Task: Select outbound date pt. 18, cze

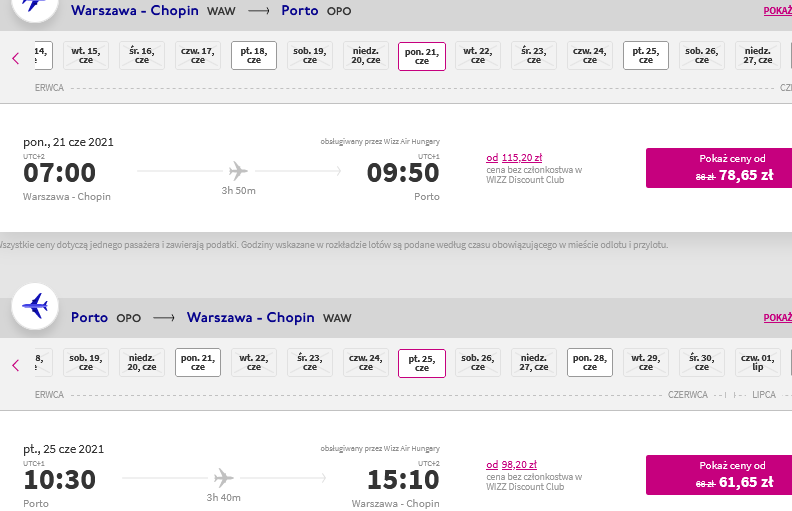Action: 254,56
